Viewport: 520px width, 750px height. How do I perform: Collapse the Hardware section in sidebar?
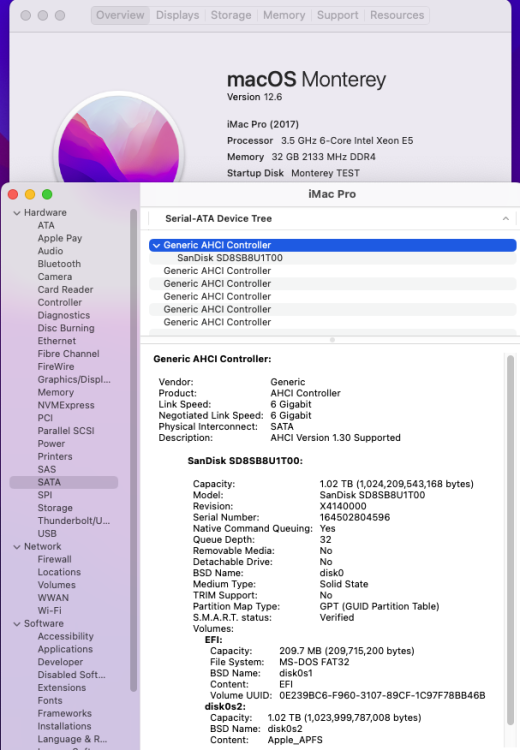coord(17,213)
